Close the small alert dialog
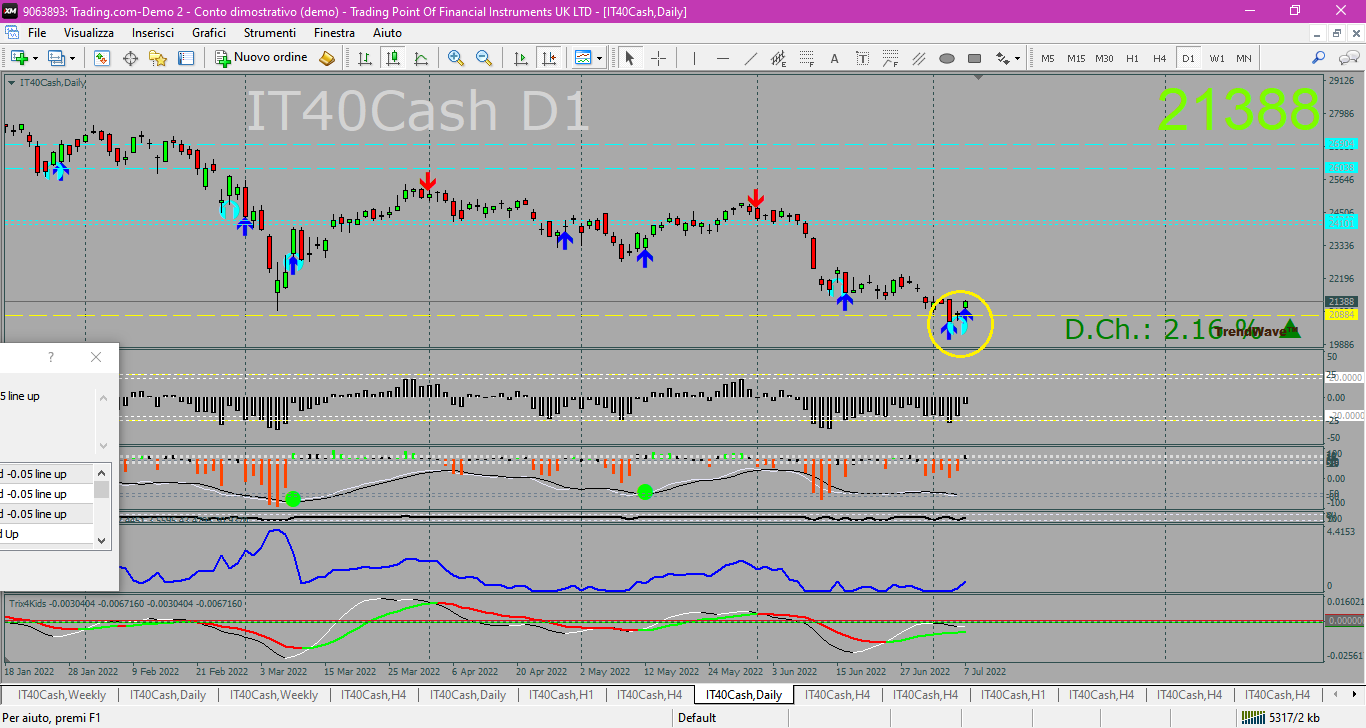 [x=96, y=357]
